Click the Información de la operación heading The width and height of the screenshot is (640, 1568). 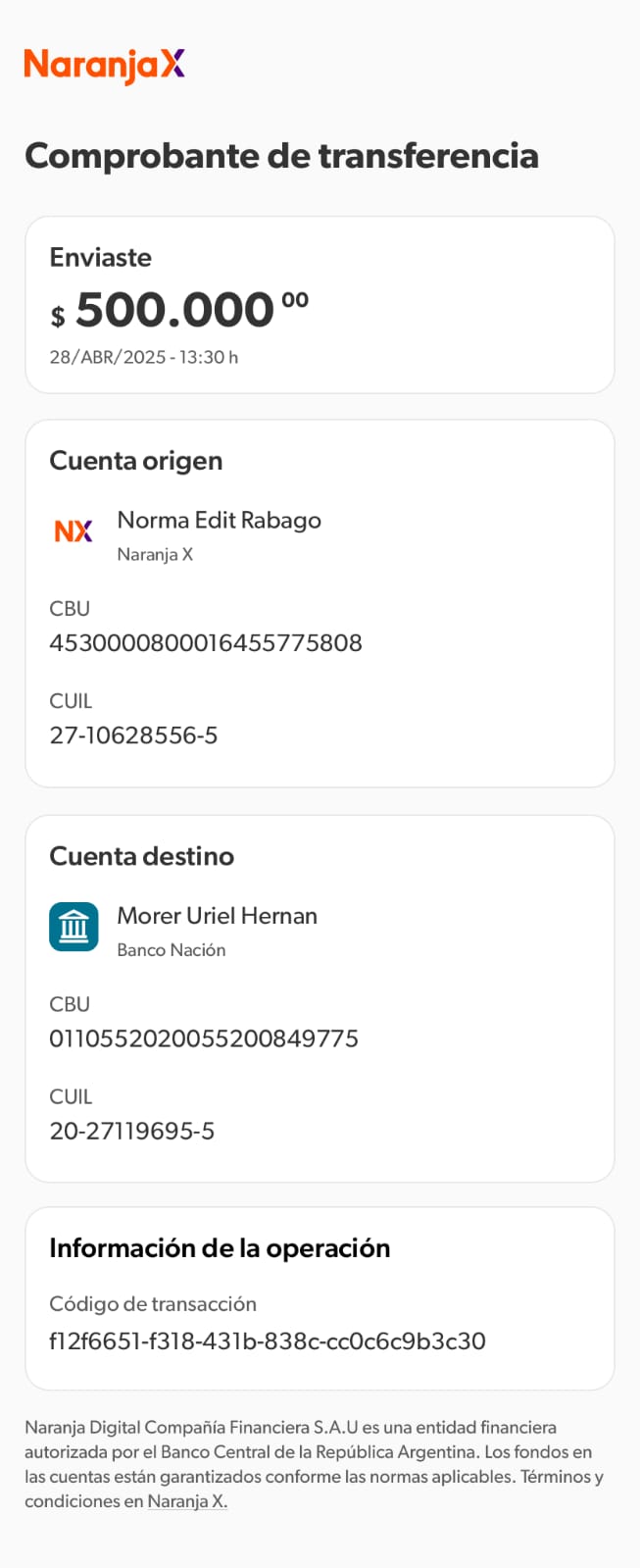point(220,1248)
